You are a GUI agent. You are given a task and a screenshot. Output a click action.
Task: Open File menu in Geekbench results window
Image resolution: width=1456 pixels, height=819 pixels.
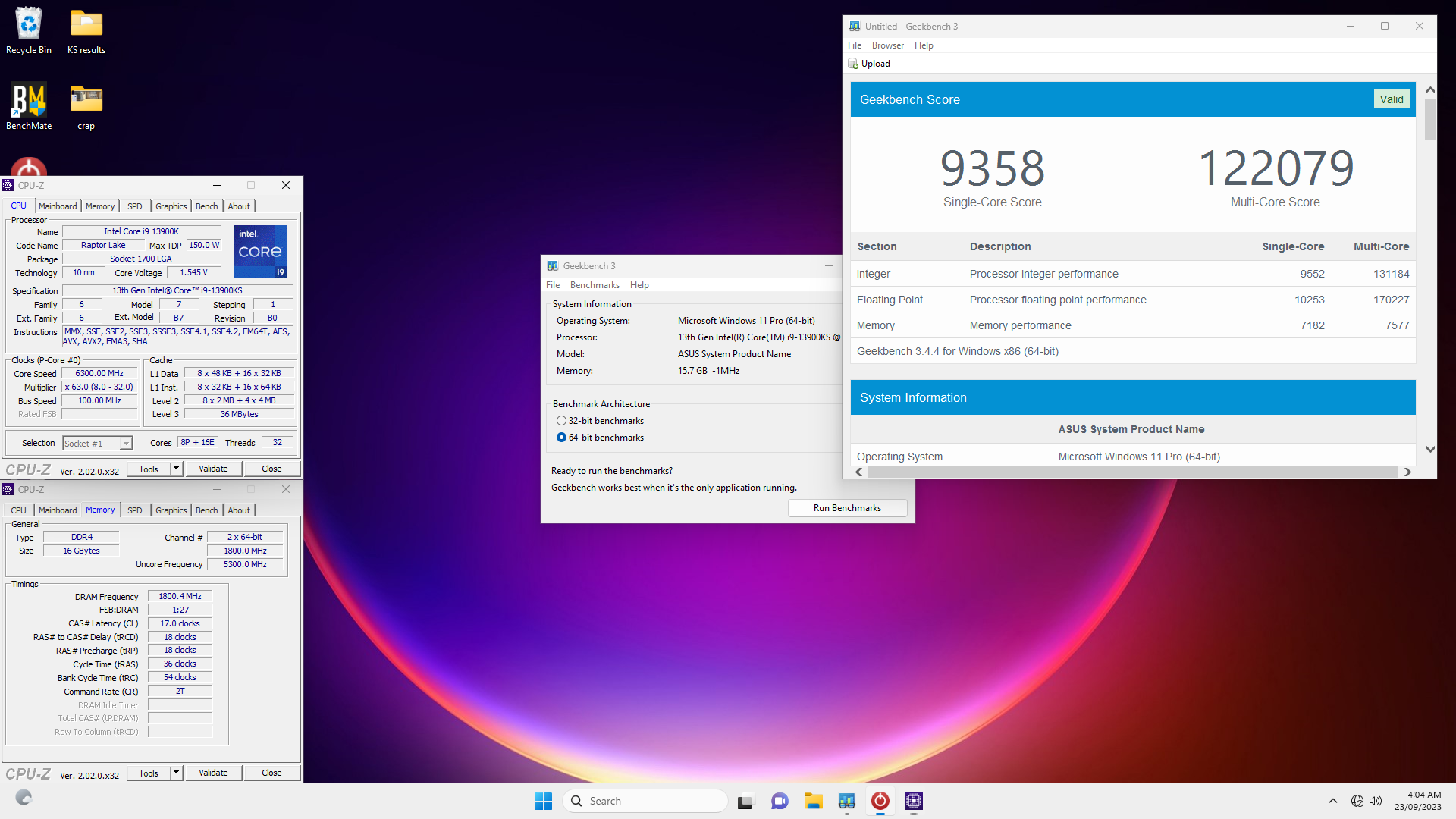coord(855,45)
